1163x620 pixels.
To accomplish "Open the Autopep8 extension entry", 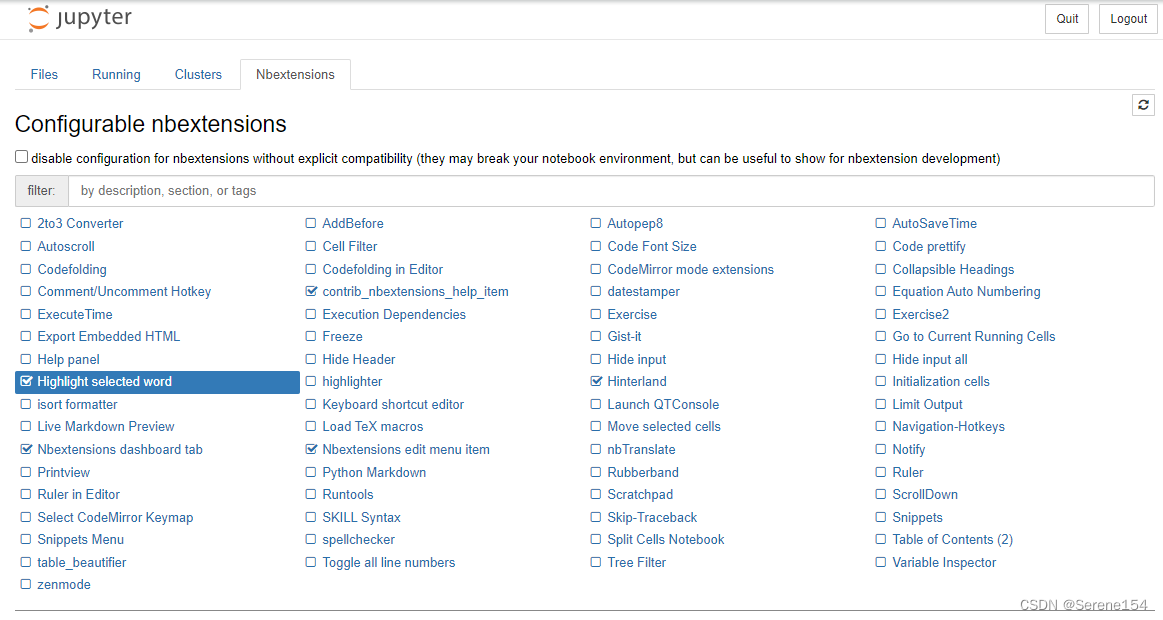I will (634, 224).
